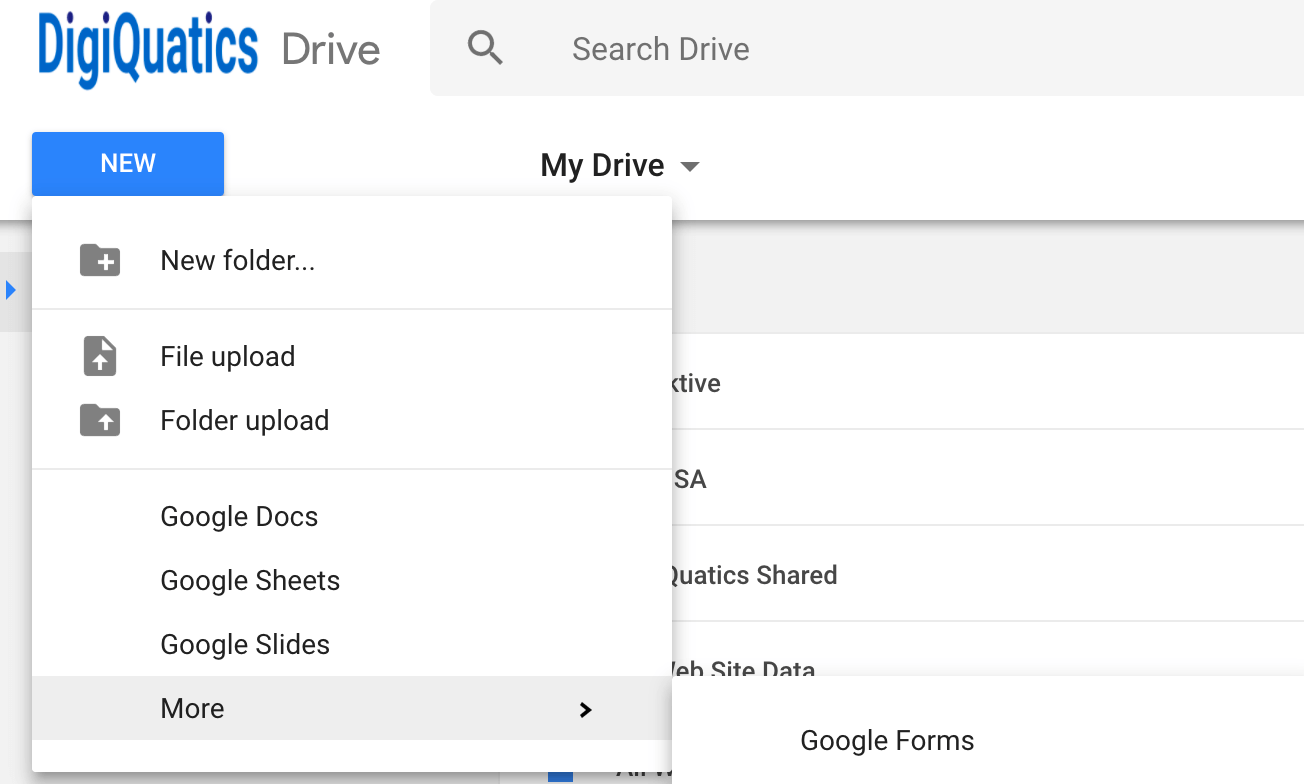The image size is (1304, 784).
Task: Open the 'Web Site Data' row
Action: [988, 650]
